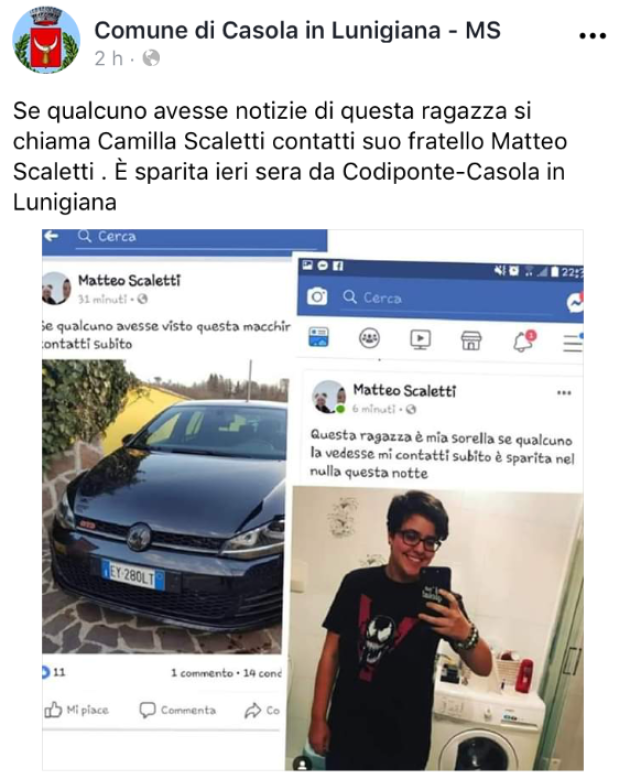The width and height of the screenshot is (630, 778).
Task: Click the Mi piace like button
Action: [76, 710]
